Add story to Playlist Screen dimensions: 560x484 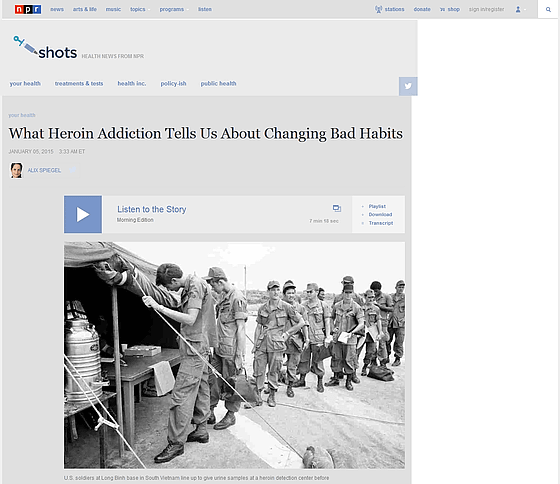pyautogui.click(x=377, y=206)
